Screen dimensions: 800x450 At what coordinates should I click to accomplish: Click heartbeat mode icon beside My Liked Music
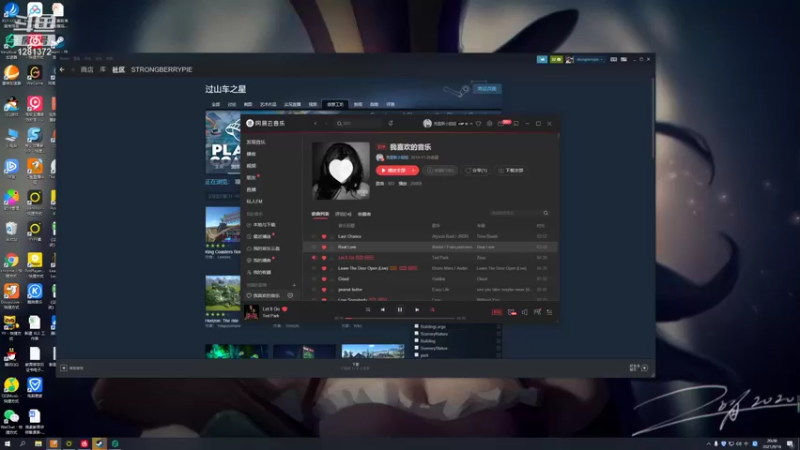pyautogui.click(x=290, y=295)
